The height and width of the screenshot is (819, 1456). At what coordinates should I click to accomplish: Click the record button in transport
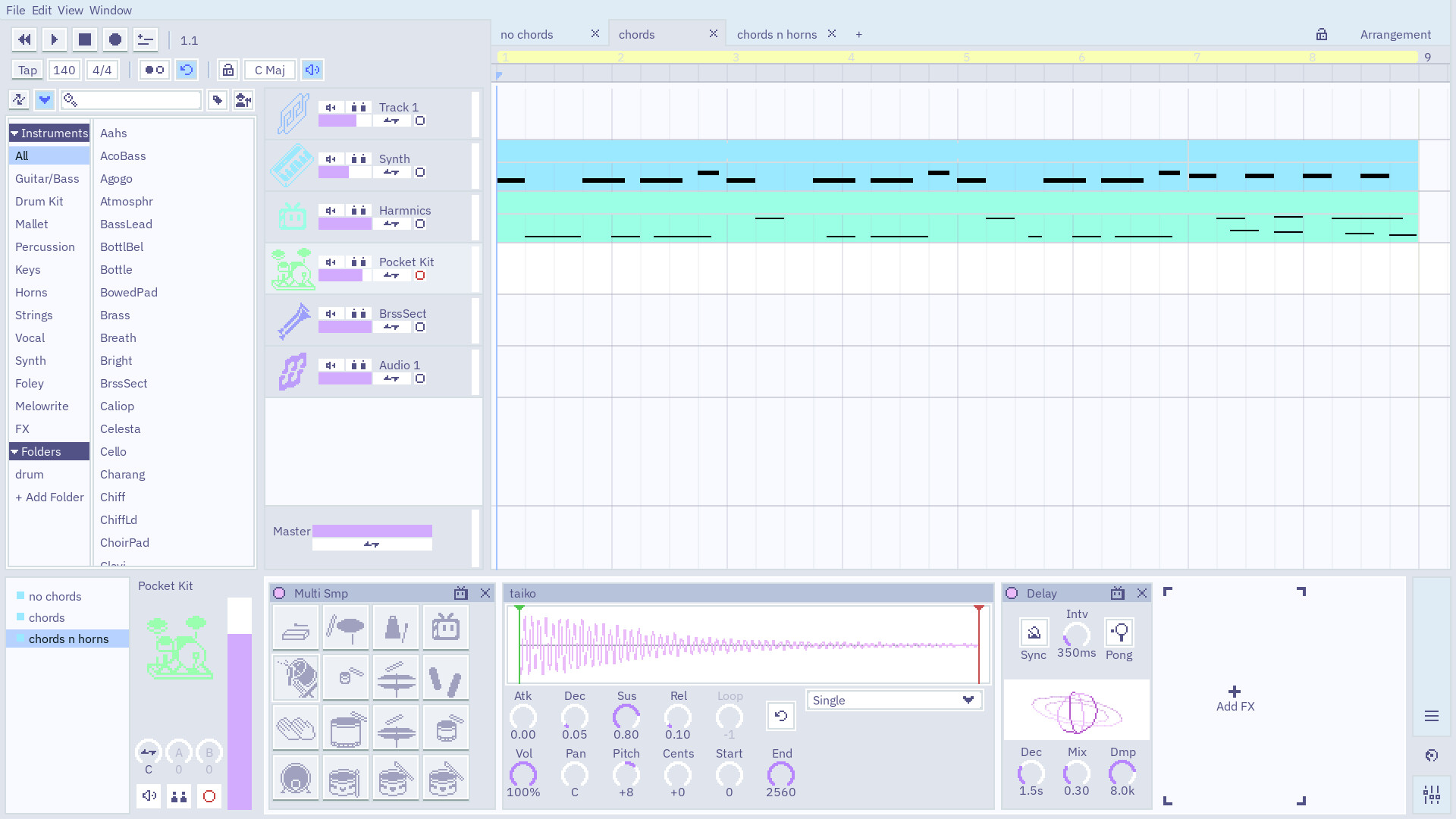click(x=115, y=39)
